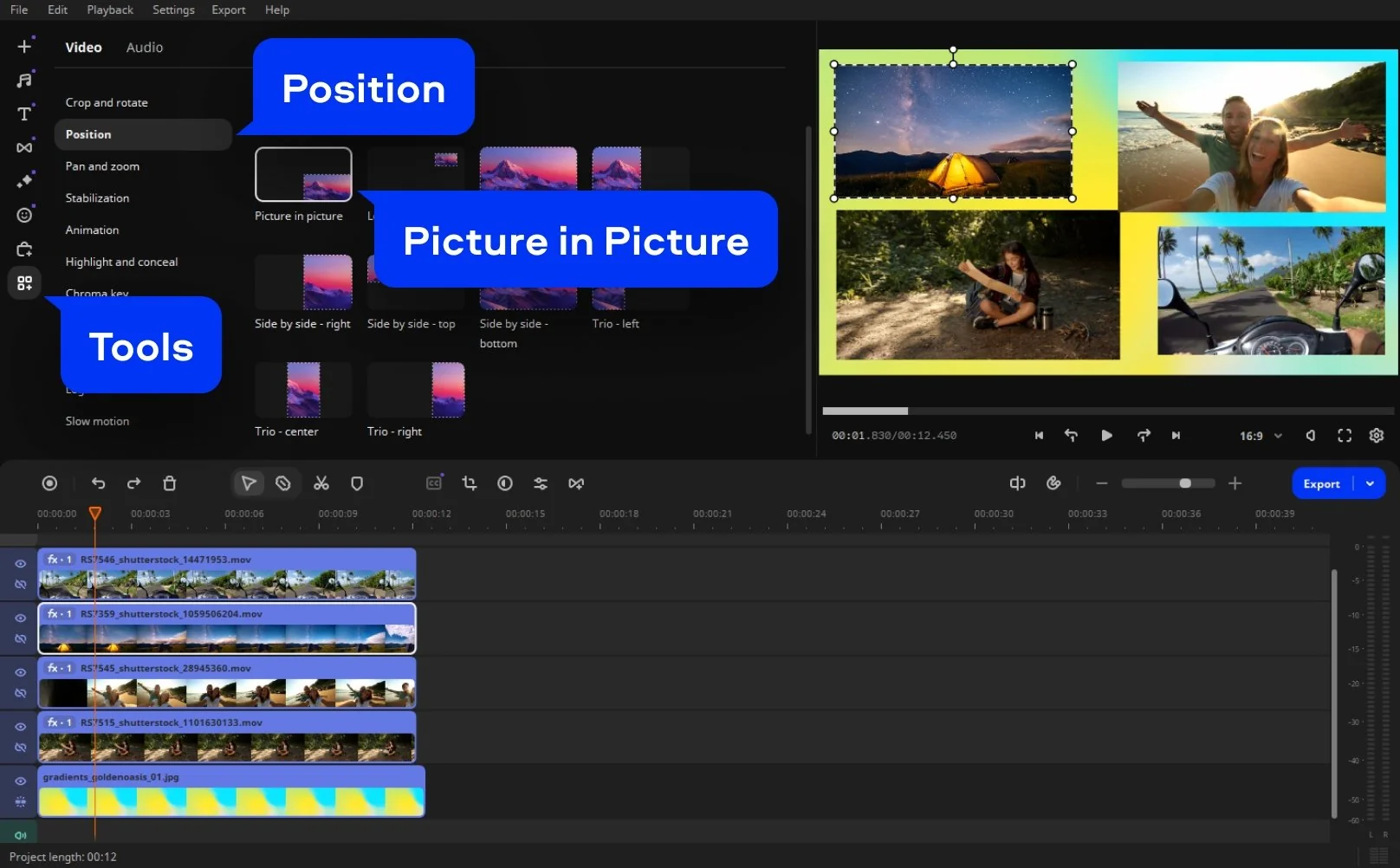Open the Settings menu
Image resolution: width=1400 pixels, height=868 pixels.
[173, 10]
